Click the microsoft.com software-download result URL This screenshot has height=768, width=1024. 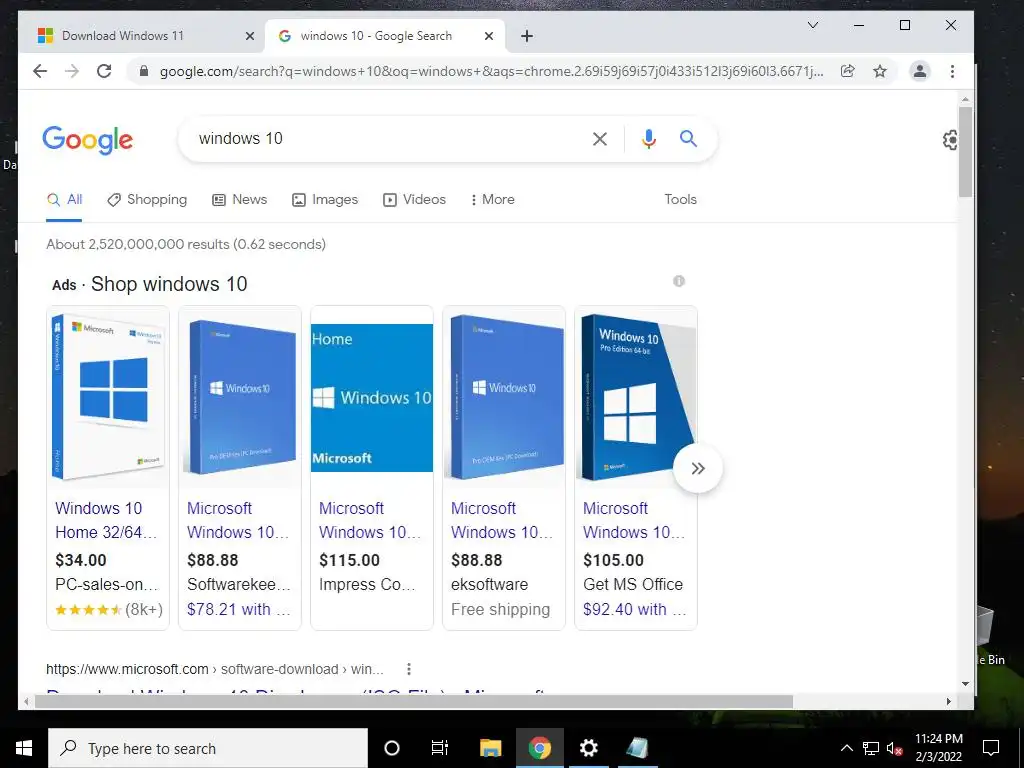point(215,669)
